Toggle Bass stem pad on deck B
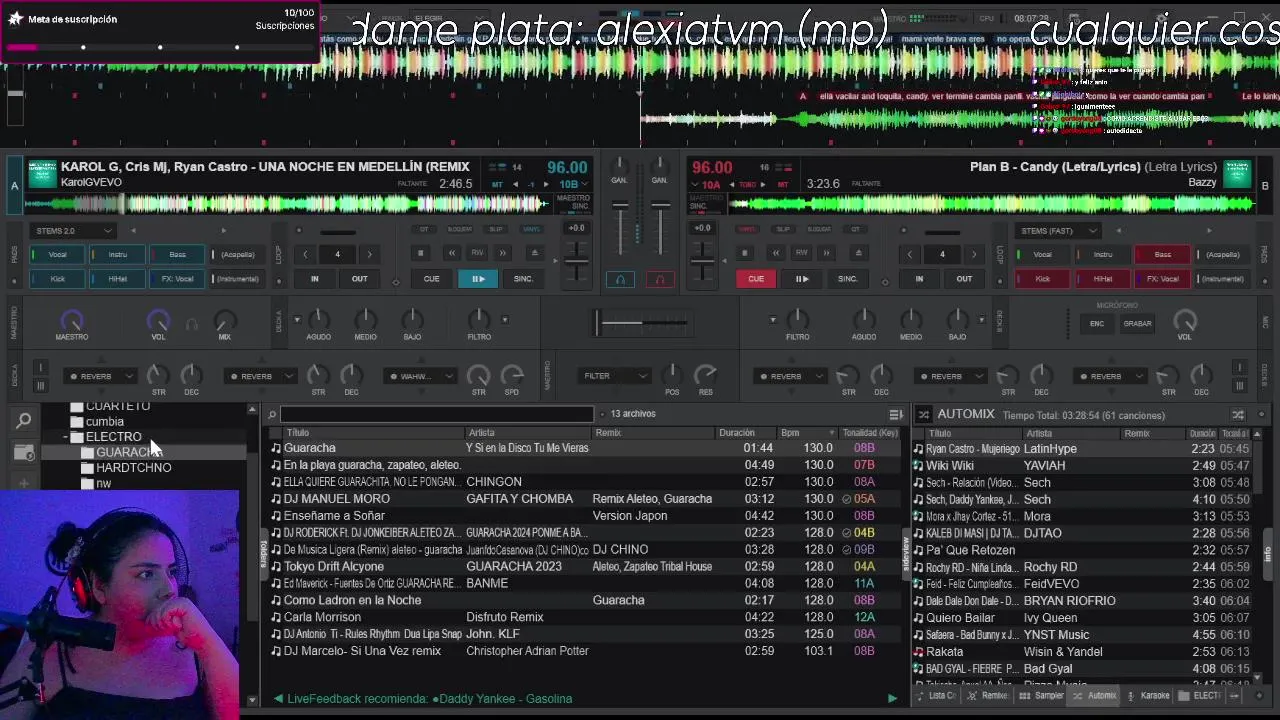 (1162, 255)
